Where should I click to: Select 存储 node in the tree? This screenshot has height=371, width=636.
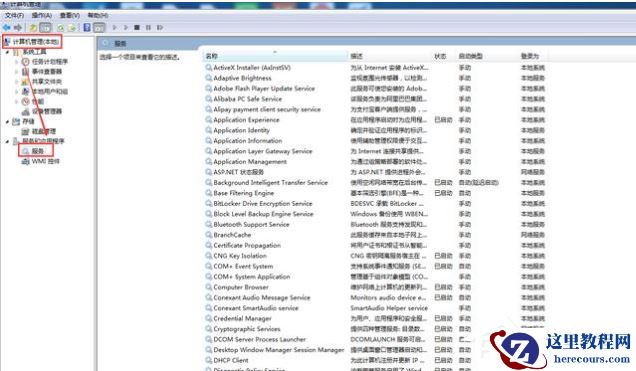pyautogui.click(x=28, y=121)
